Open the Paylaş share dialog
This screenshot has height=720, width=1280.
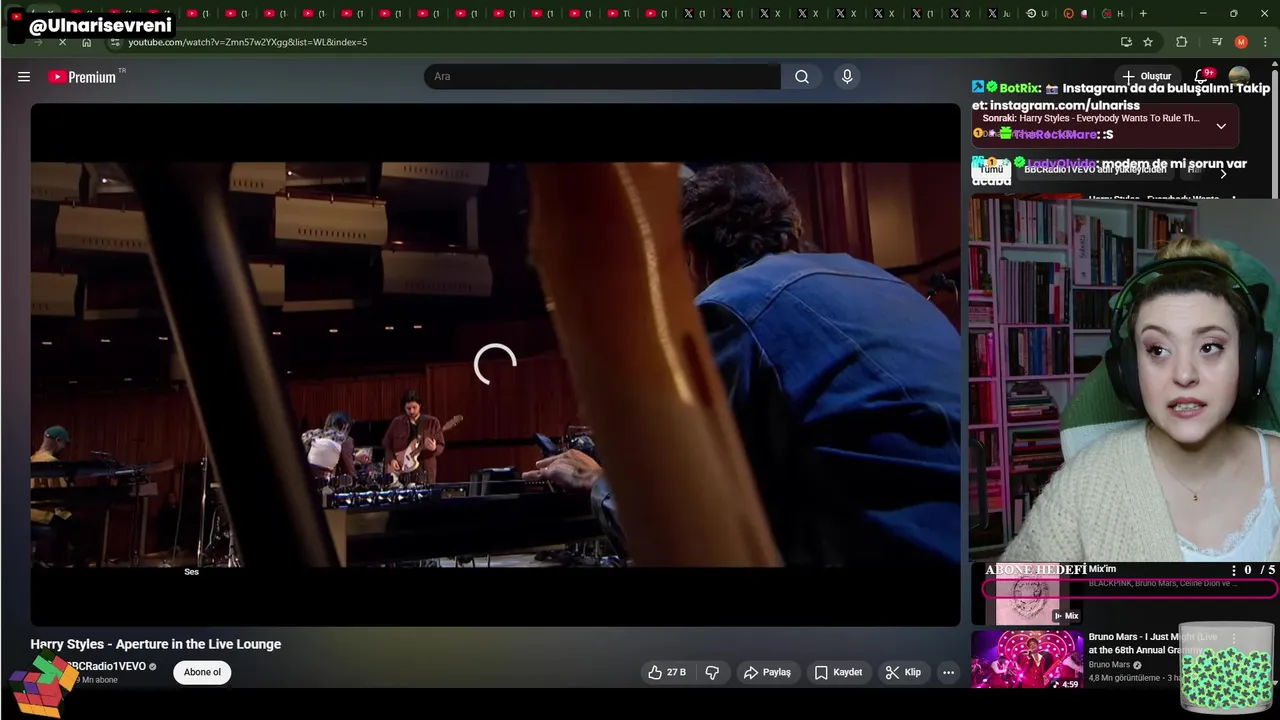click(x=767, y=672)
